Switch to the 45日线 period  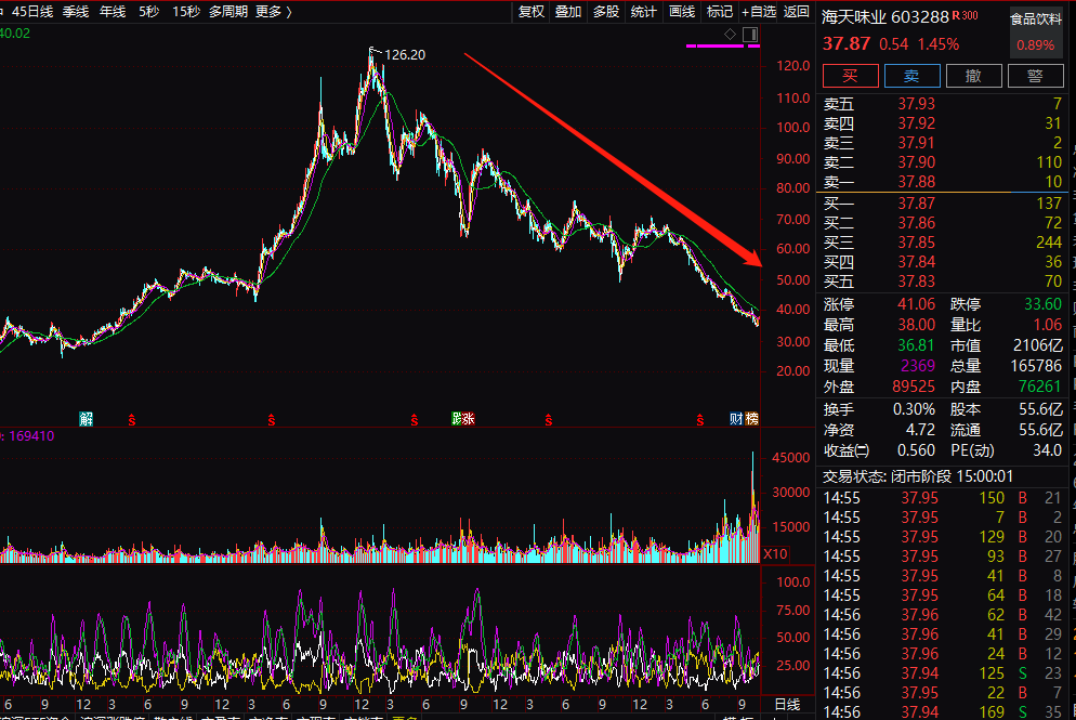pyautogui.click(x=32, y=12)
